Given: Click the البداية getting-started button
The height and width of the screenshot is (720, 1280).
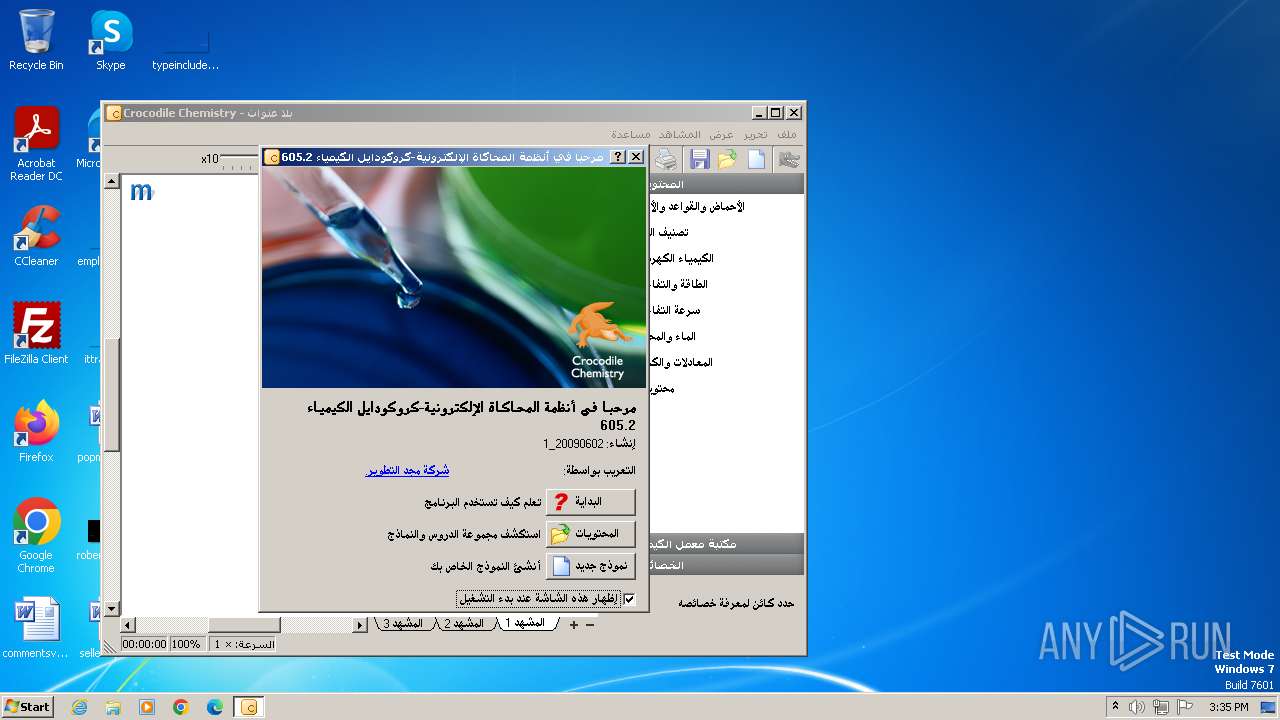Looking at the screenshot, I should [x=590, y=502].
